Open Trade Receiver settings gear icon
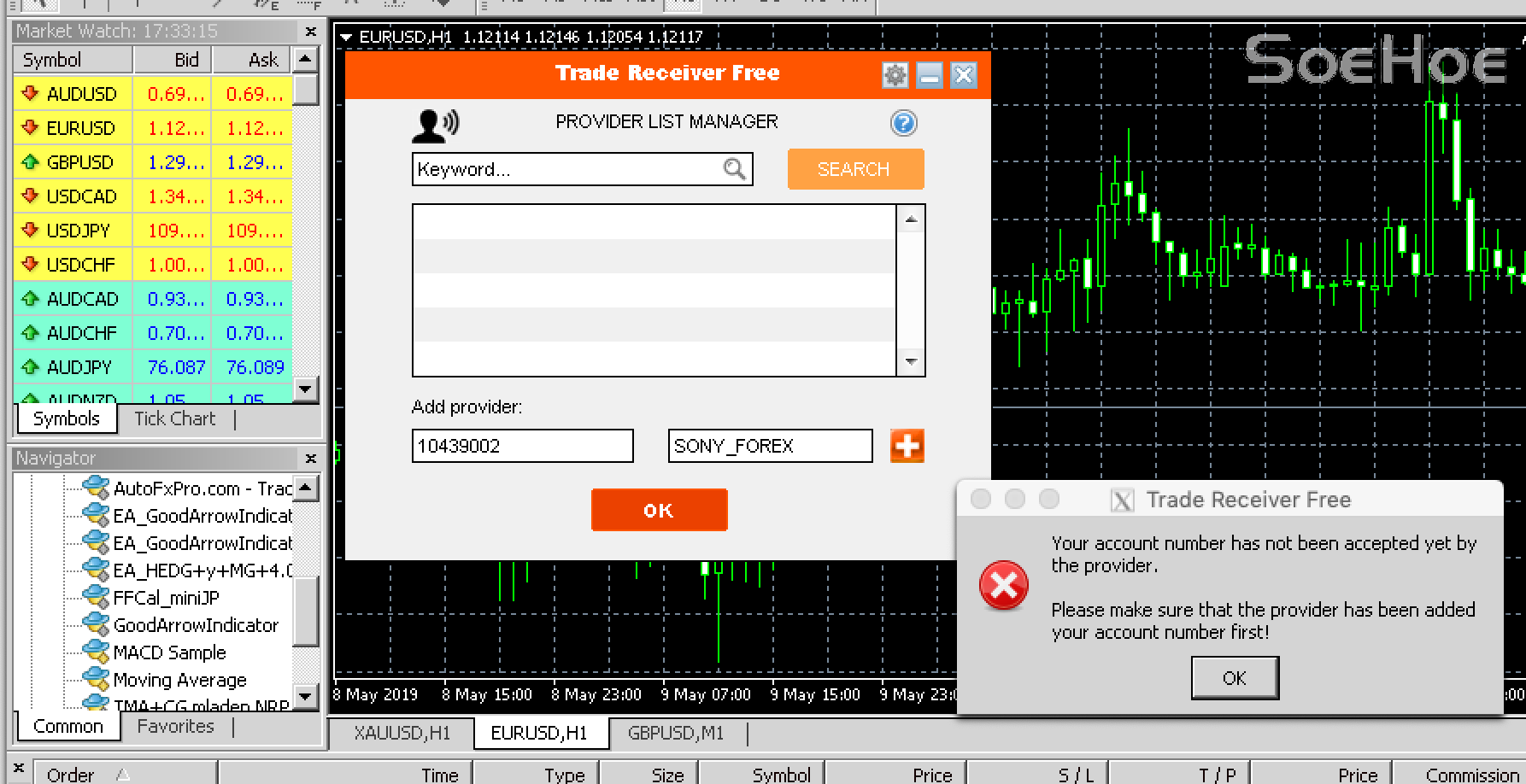 coord(895,75)
